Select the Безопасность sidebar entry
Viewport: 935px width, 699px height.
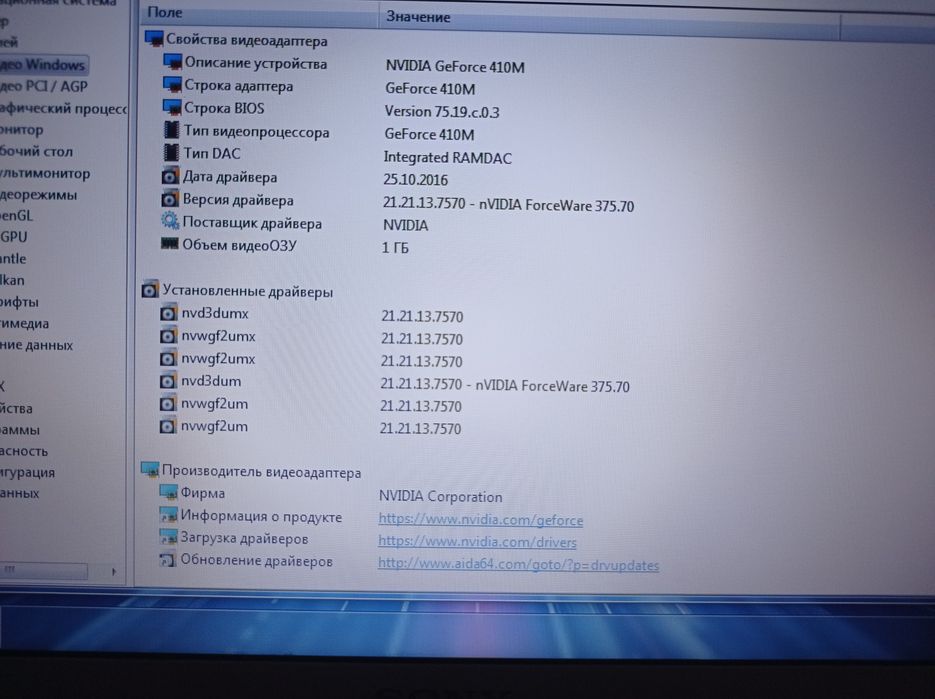[24, 451]
